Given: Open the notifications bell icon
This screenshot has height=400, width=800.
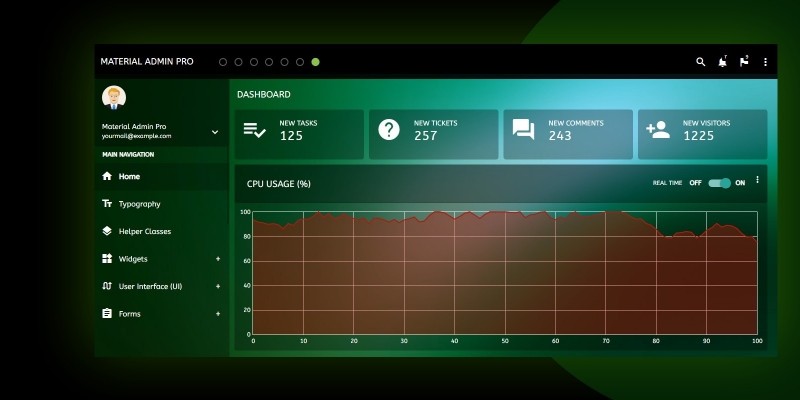Looking at the screenshot, I should click(722, 62).
